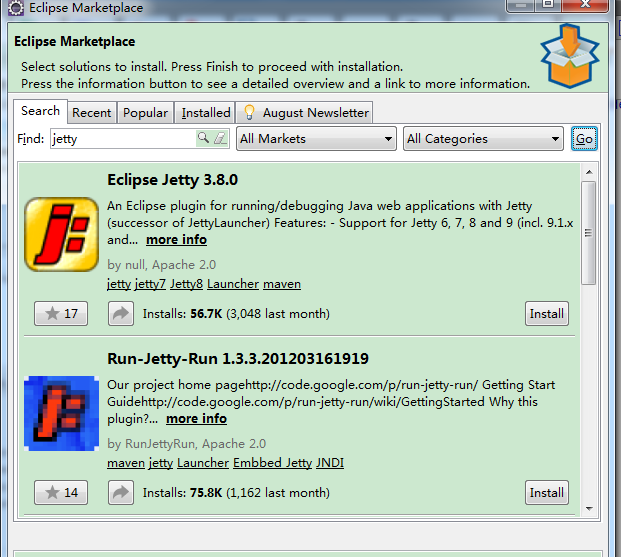
Task: Open more info for Run-Jetty-Run
Action: coord(196,419)
